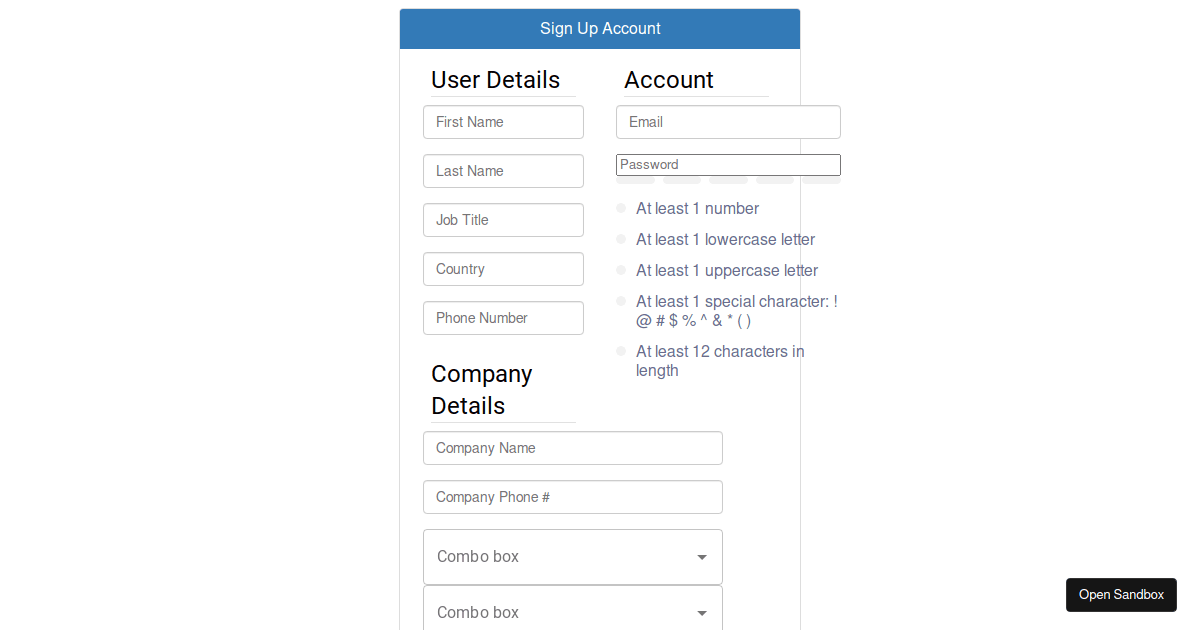Click the 'At least 1 number' indicator dot
1200x630 pixels.
coord(621,208)
